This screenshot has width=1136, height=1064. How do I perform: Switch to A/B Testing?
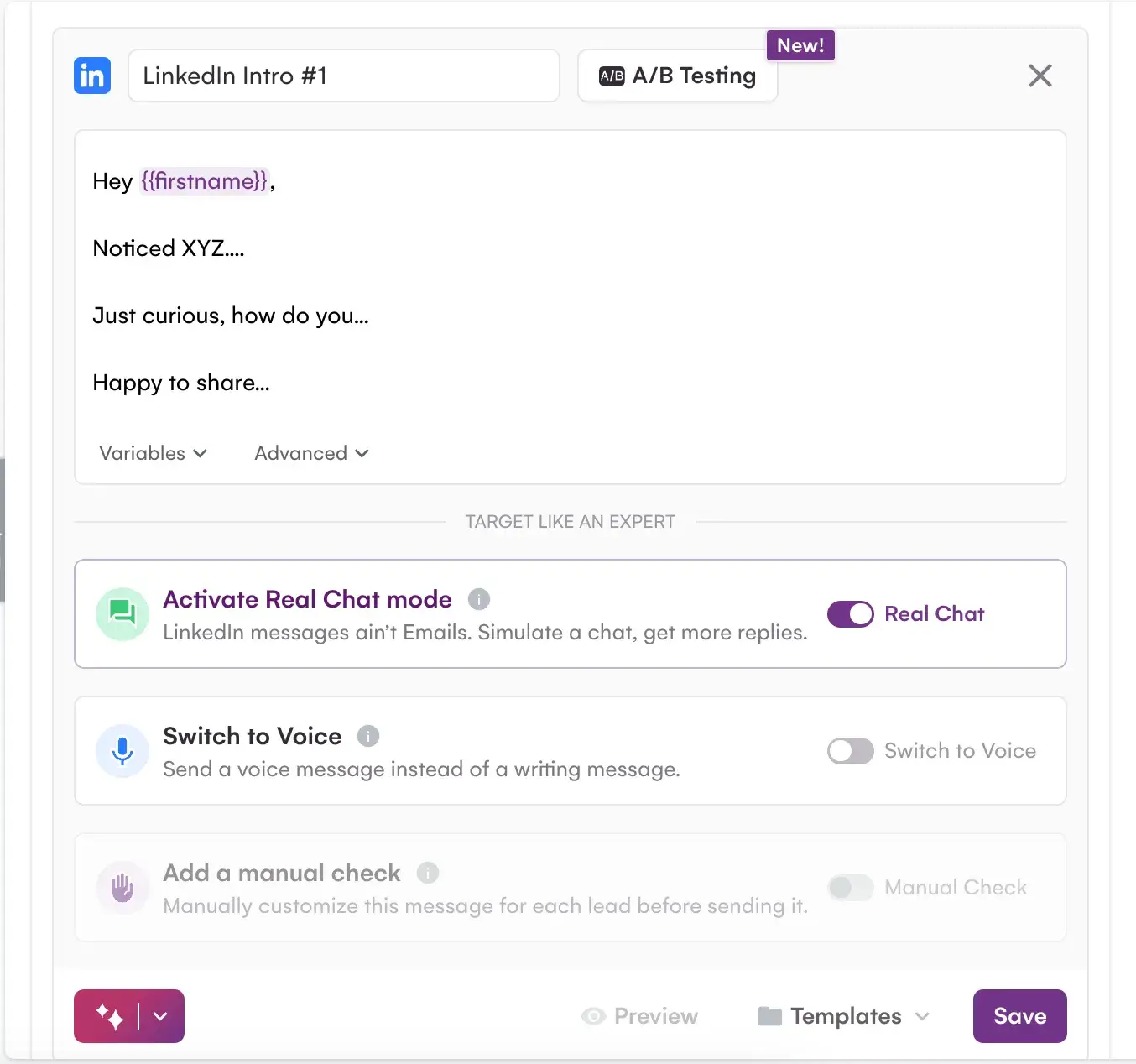pyautogui.click(x=677, y=76)
